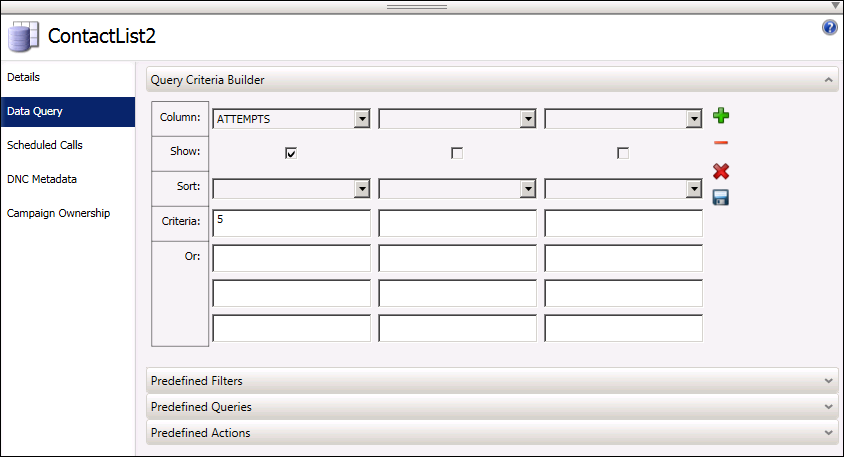Open the ATTEMPTS column dropdown
844x457 pixels.
(x=361, y=119)
